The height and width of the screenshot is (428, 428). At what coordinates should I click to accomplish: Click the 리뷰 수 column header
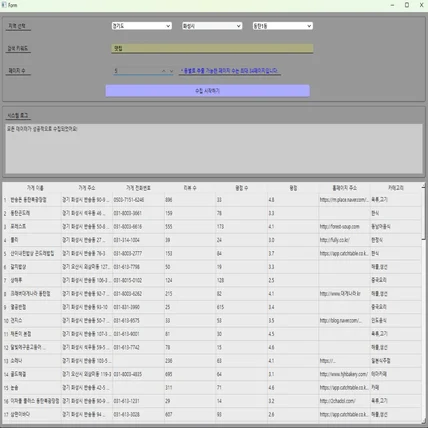[190, 188]
